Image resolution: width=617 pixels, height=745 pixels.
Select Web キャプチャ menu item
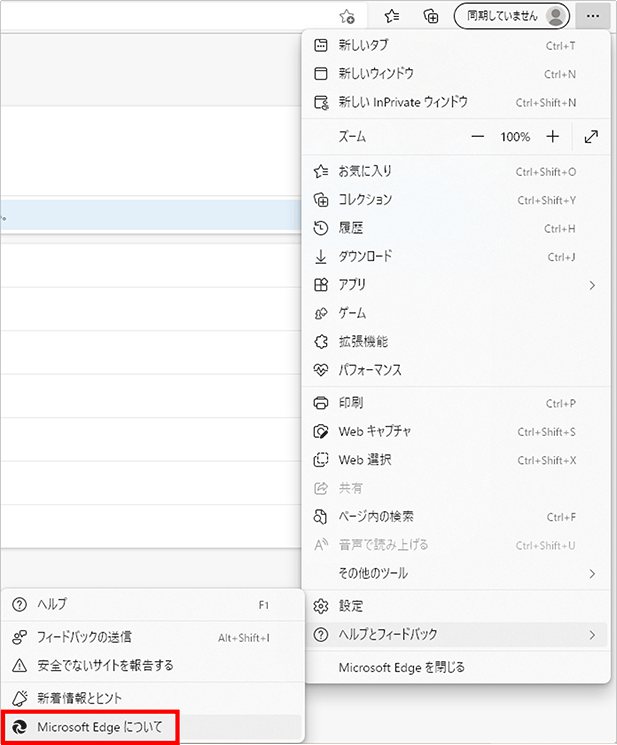point(456,431)
